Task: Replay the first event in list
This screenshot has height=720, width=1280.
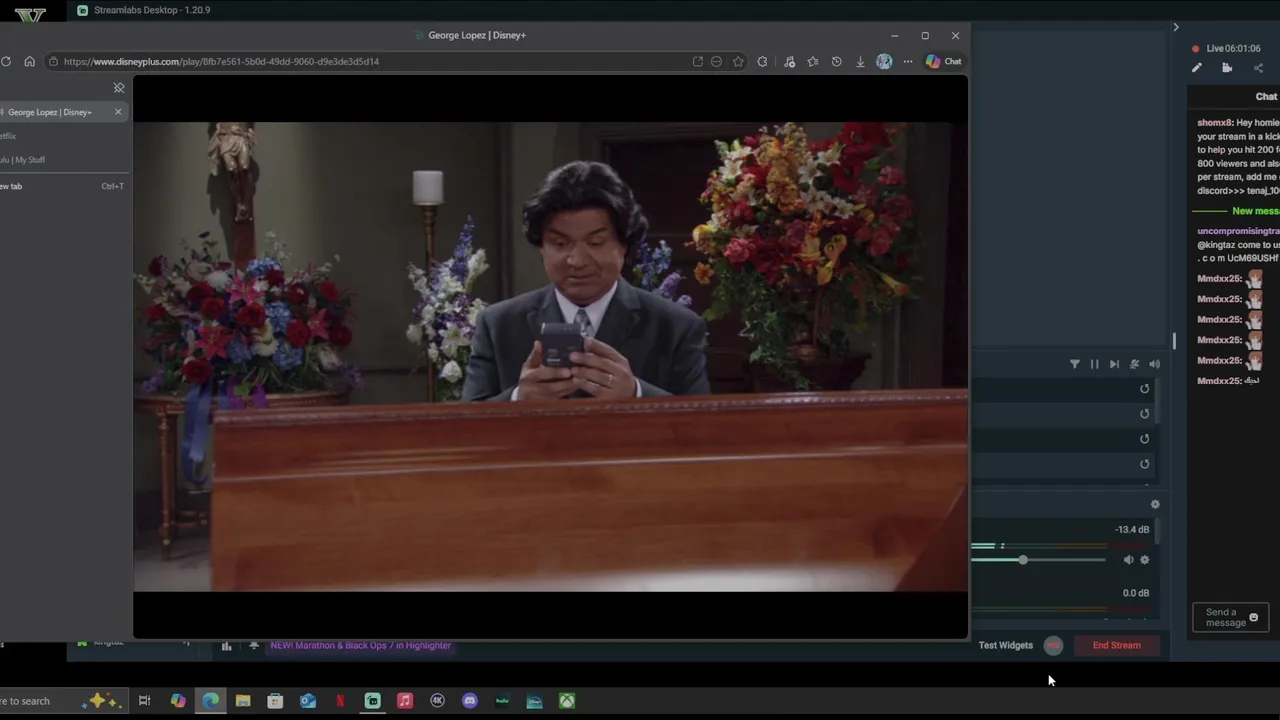Action: [1145, 389]
